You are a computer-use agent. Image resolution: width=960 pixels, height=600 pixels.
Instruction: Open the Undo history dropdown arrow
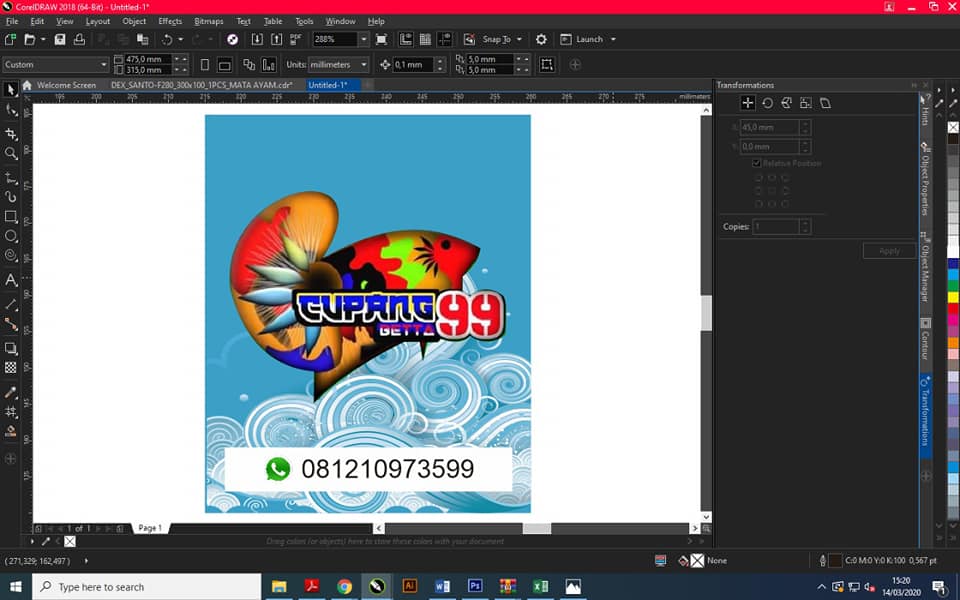180,39
